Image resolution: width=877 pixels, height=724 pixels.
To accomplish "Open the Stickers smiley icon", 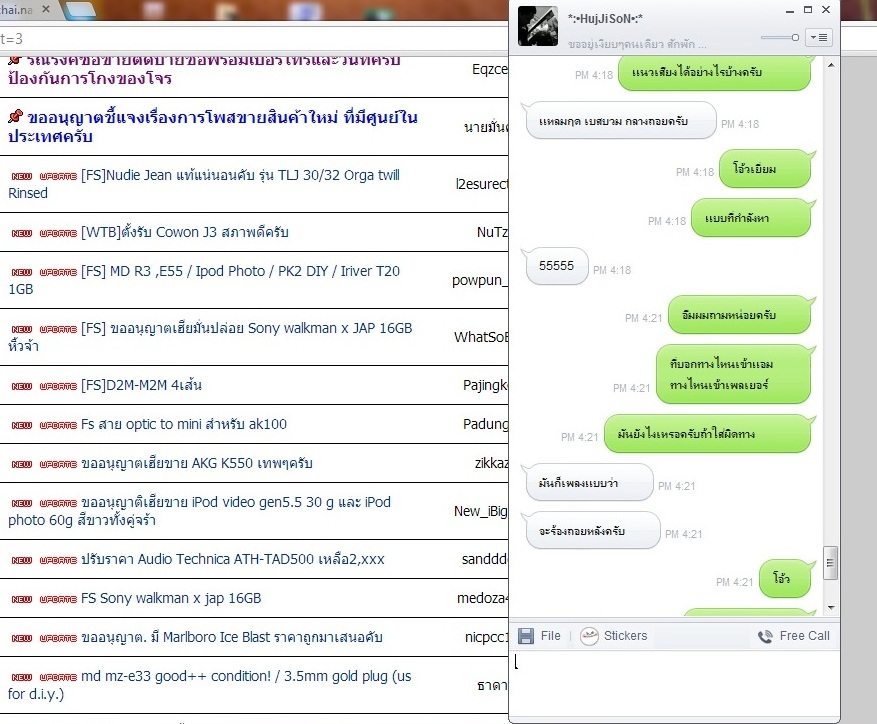I will (589, 636).
